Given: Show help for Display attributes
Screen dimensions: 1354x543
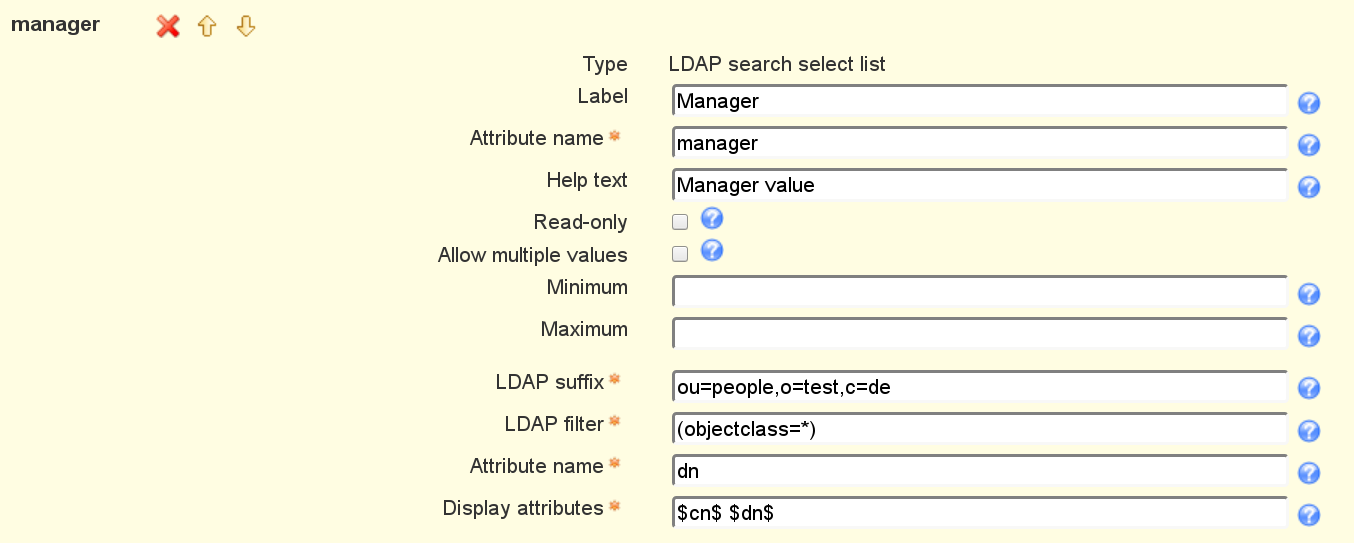Looking at the screenshot, I should (x=1308, y=515).
